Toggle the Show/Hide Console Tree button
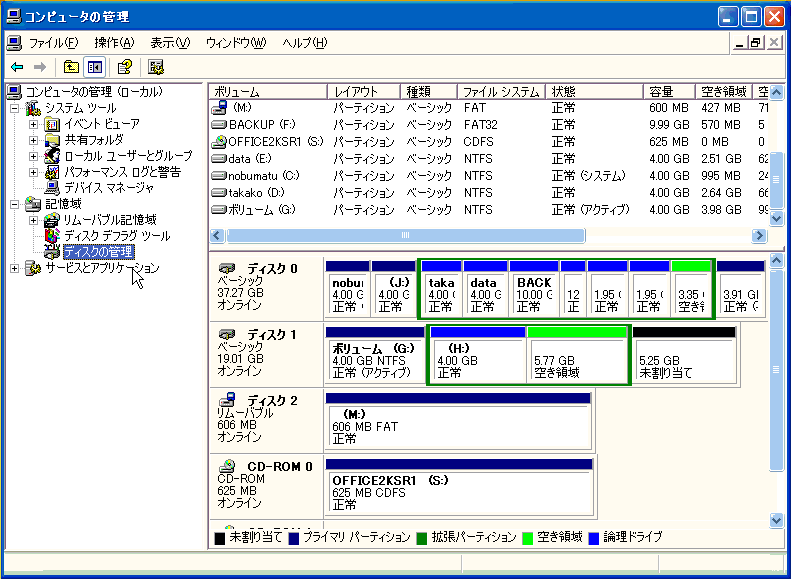This screenshot has height=579, width=791. (95, 67)
